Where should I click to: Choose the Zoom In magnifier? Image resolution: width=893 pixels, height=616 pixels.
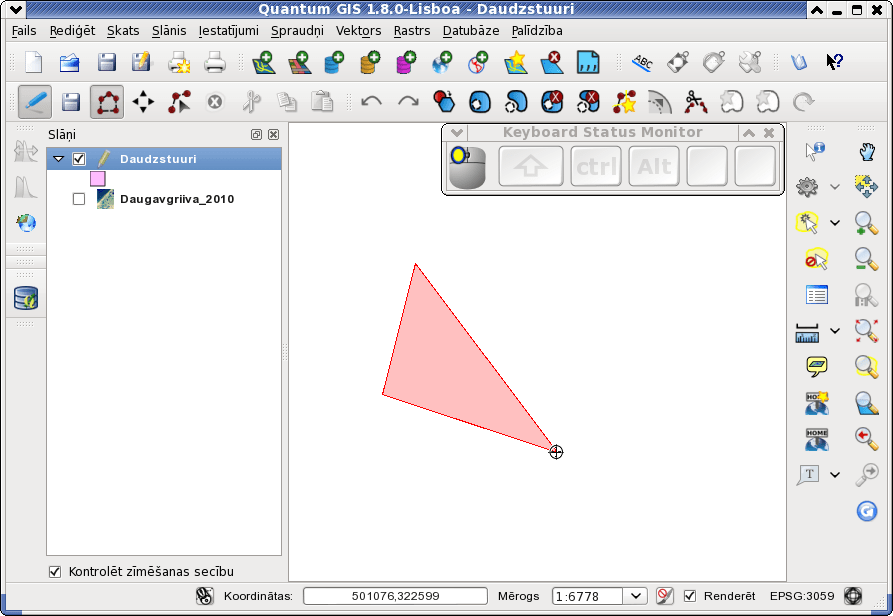coord(866,223)
